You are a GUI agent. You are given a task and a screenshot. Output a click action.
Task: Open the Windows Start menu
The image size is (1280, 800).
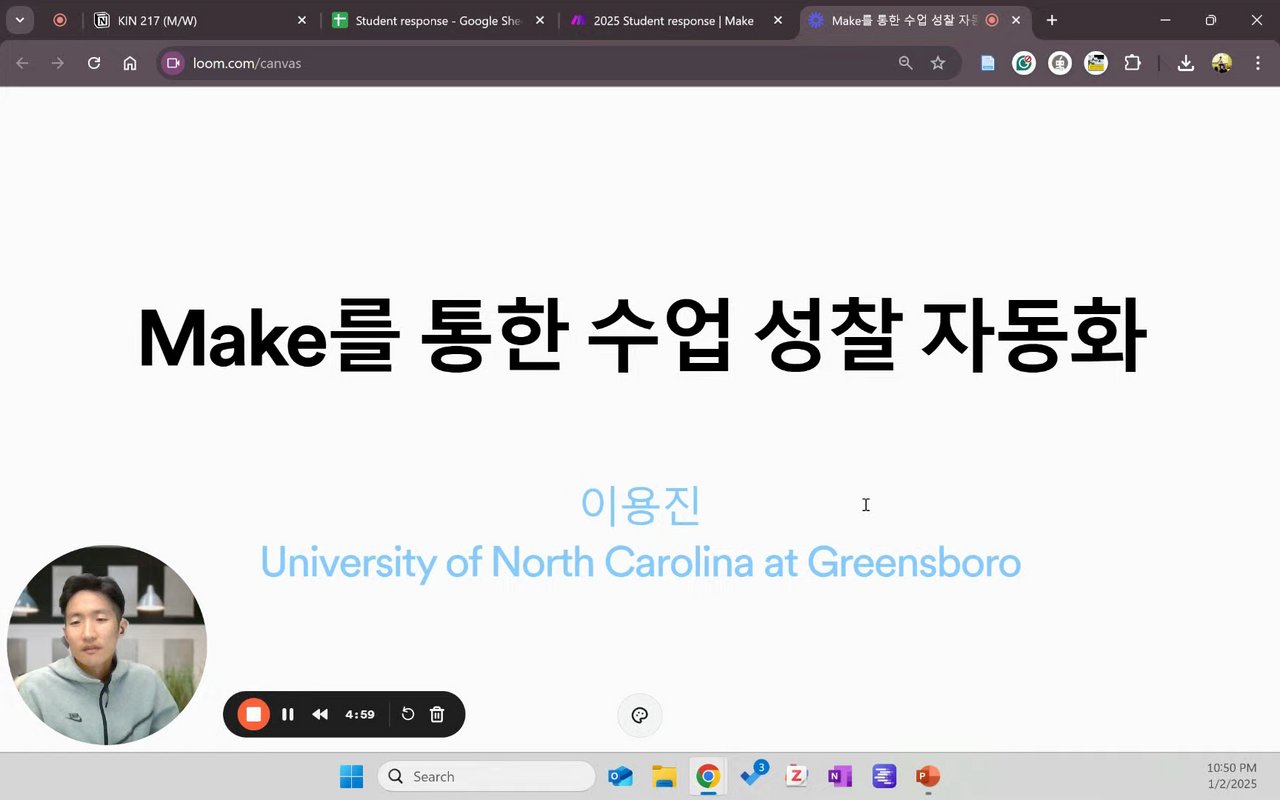coord(352,776)
